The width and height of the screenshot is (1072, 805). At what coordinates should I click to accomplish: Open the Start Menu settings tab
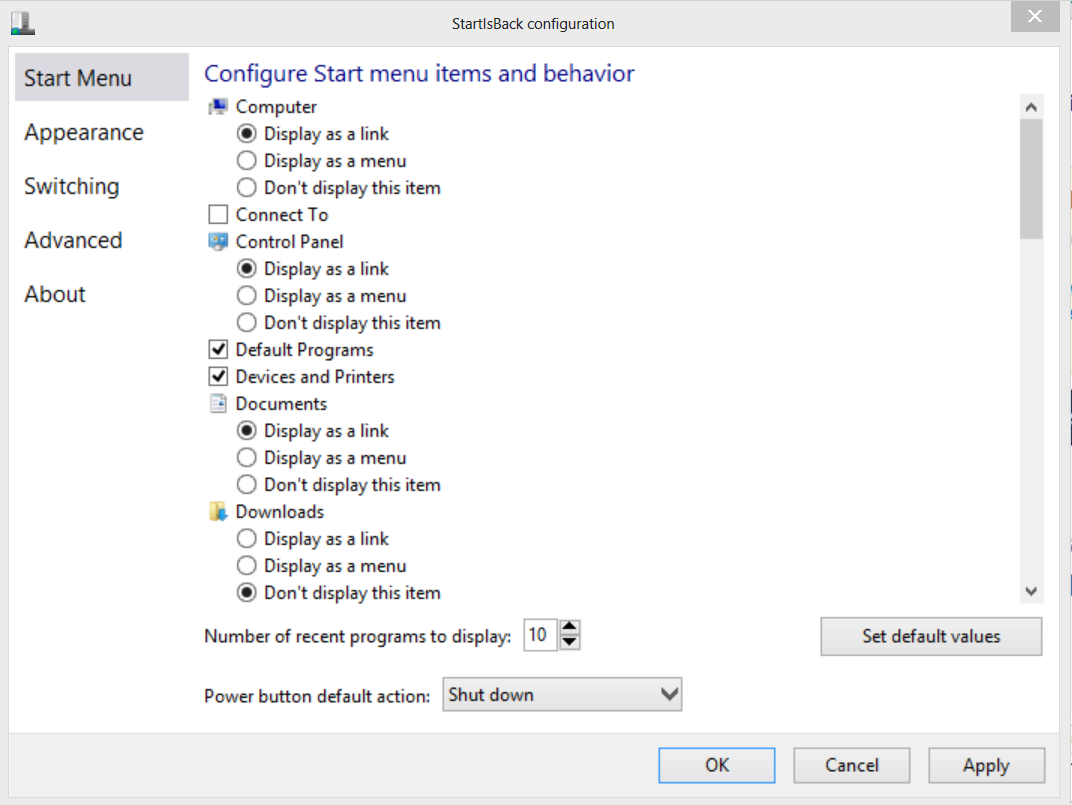(x=102, y=78)
